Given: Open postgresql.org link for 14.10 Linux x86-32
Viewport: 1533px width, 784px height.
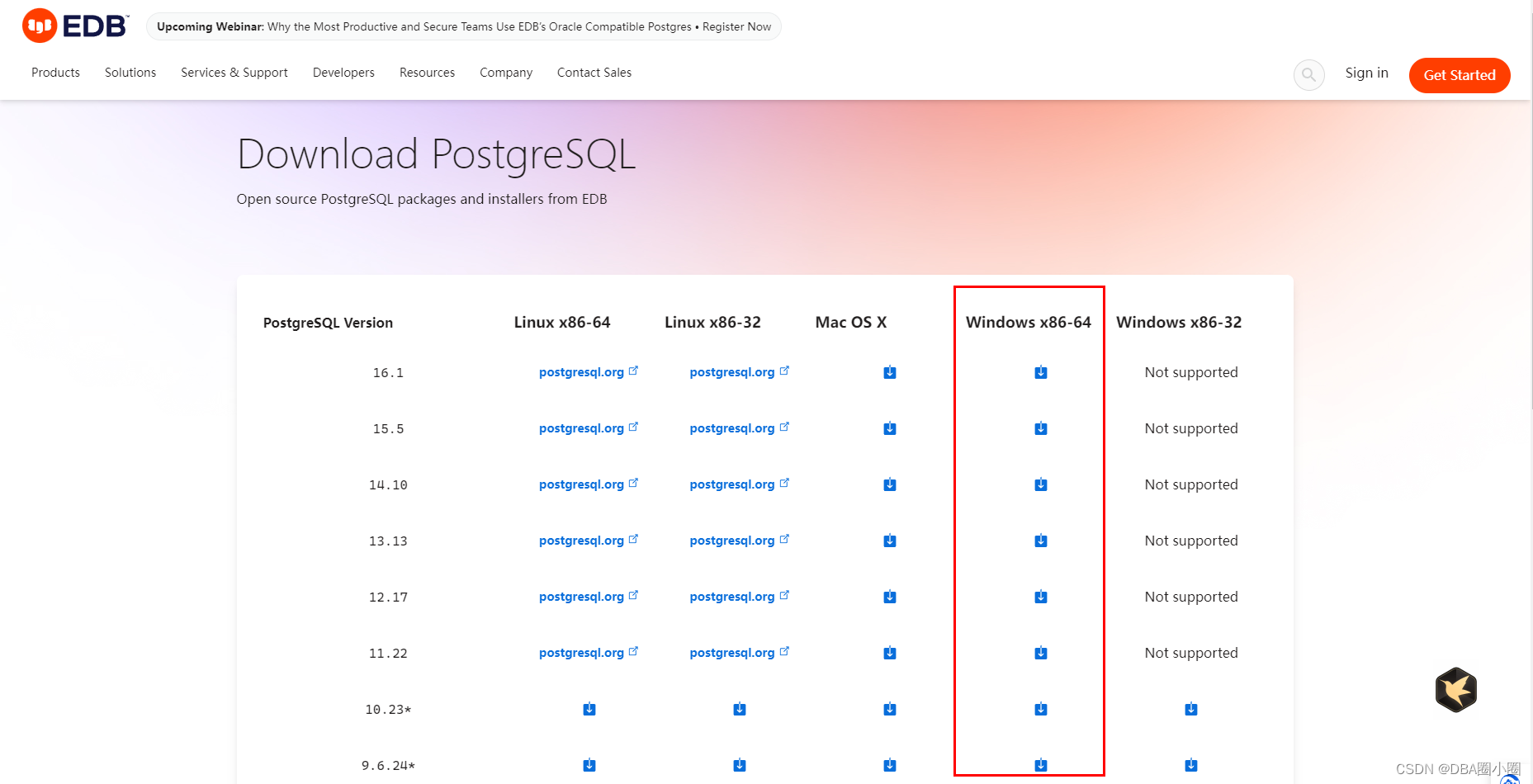Looking at the screenshot, I should click(740, 484).
